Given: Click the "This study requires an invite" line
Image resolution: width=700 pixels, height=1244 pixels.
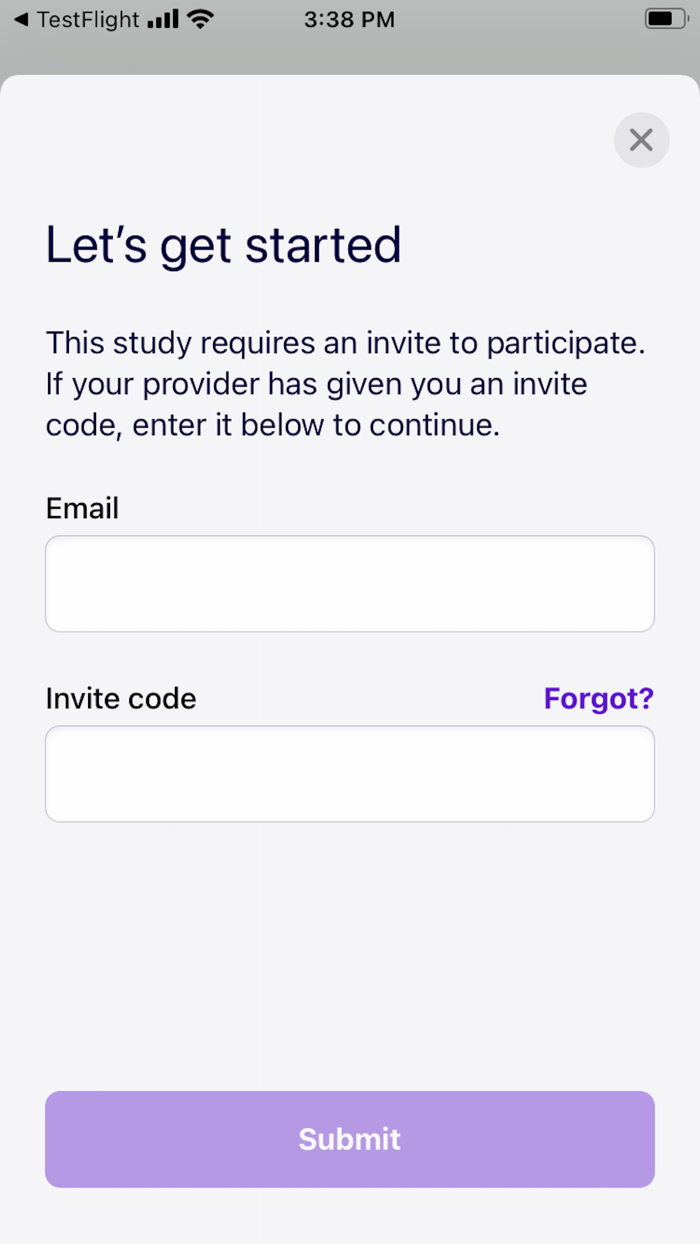Looking at the screenshot, I should pos(345,343).
